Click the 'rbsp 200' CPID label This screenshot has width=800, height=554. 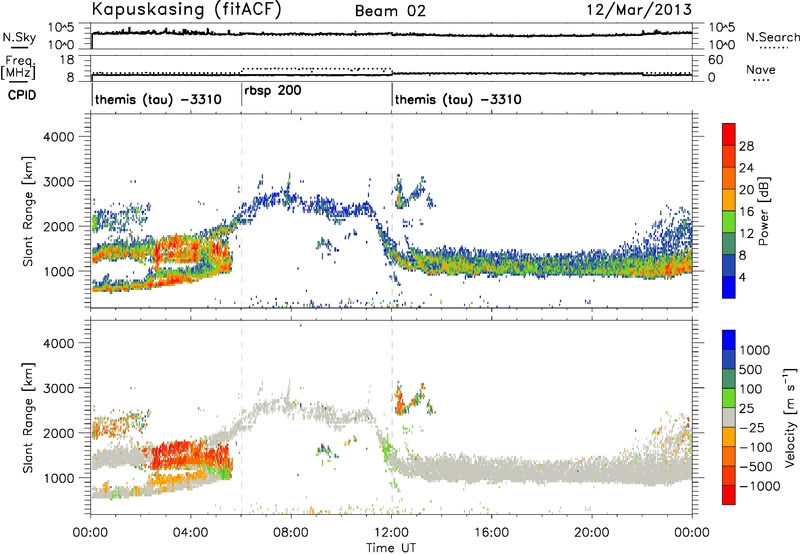pyautogui.click(x=272, y=90)
